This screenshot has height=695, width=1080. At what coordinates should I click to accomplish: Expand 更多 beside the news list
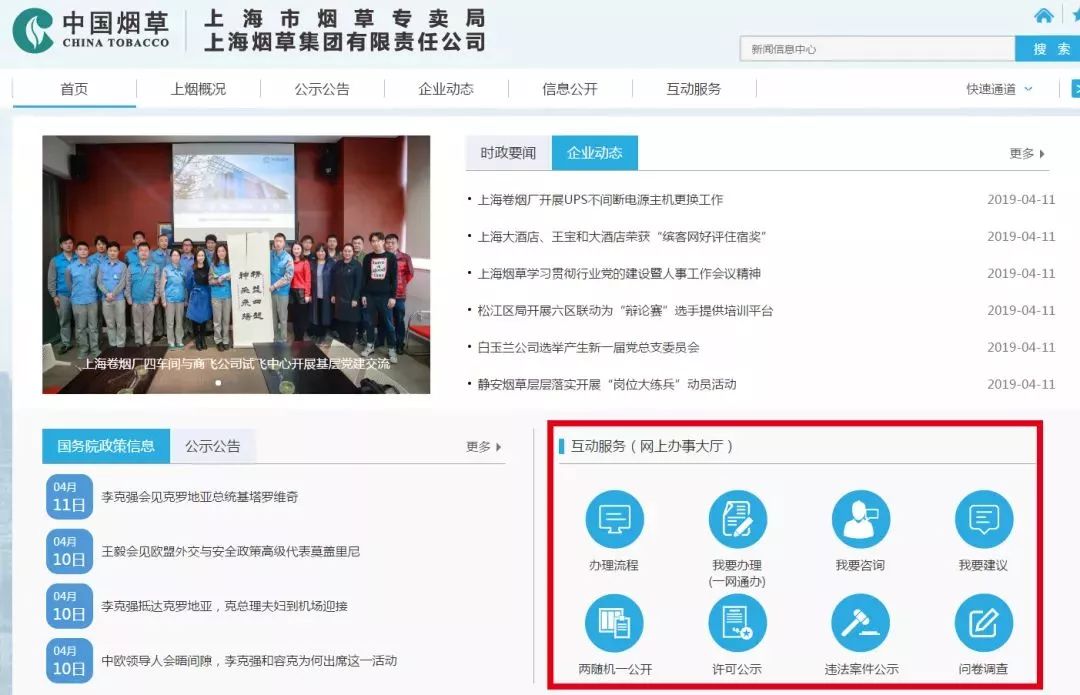pos(1028,153)
